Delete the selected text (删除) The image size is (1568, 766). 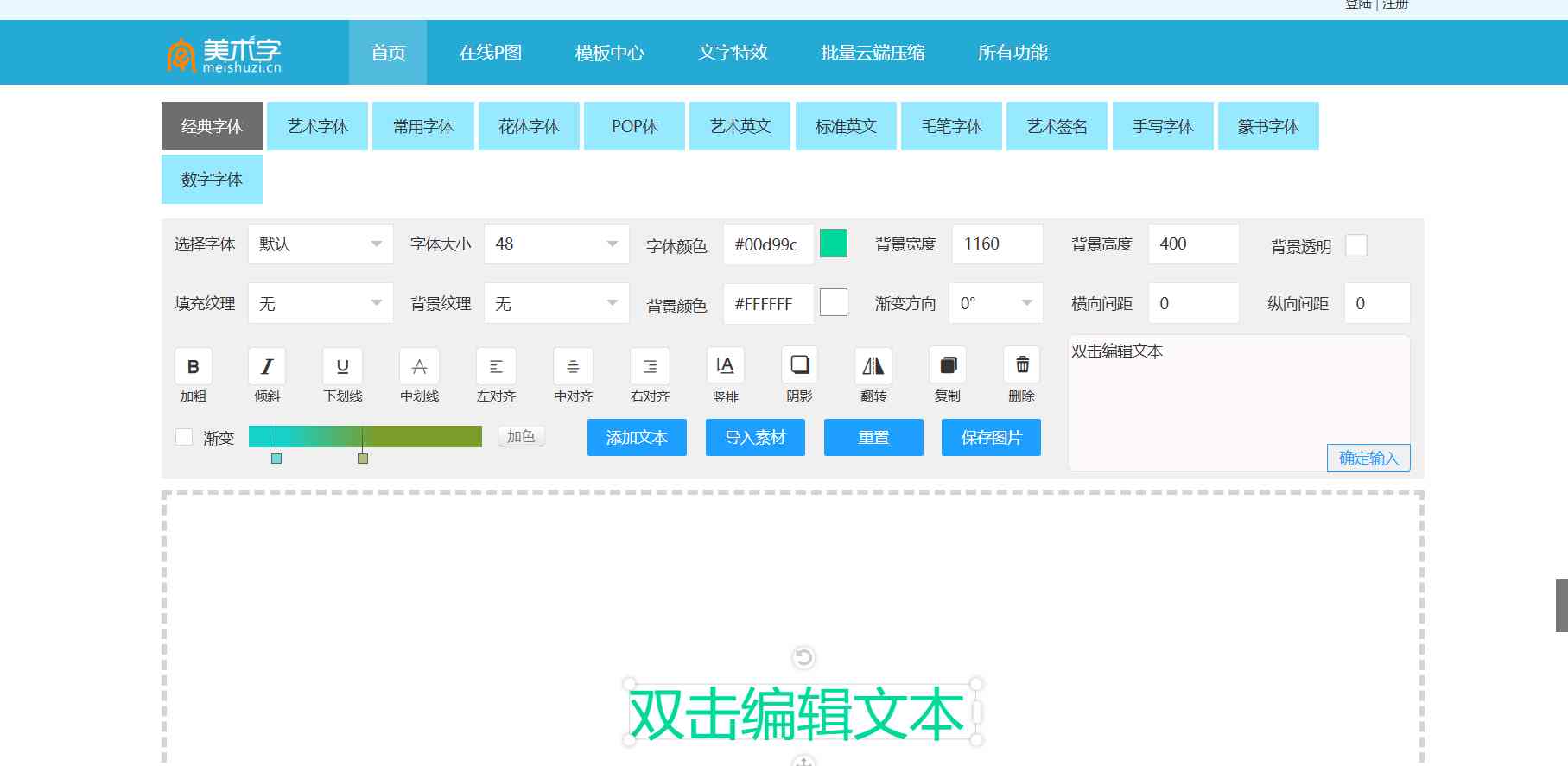(1022, 366)
